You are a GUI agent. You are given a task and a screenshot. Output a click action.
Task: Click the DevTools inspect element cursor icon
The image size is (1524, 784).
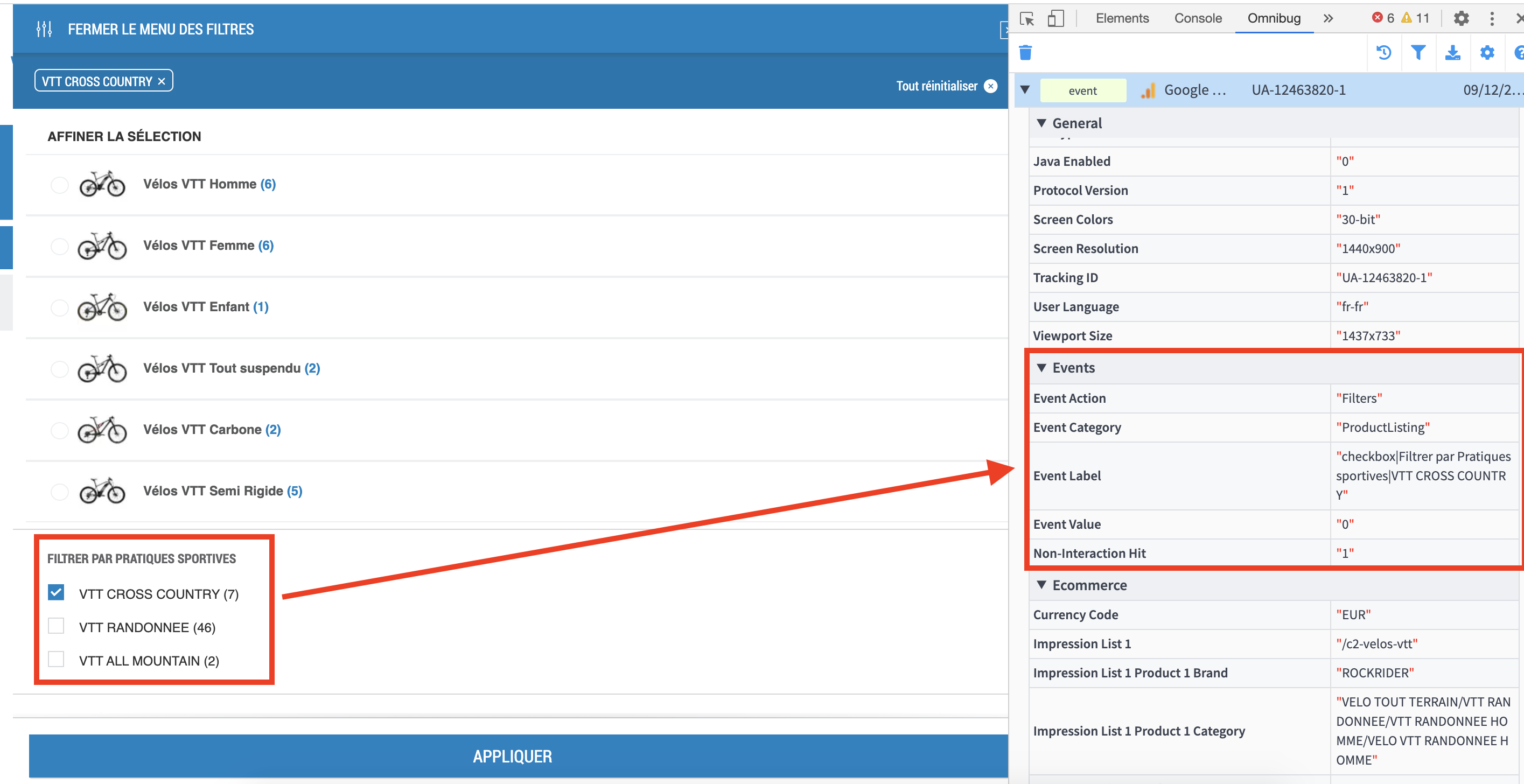[x=1027, y=18]
